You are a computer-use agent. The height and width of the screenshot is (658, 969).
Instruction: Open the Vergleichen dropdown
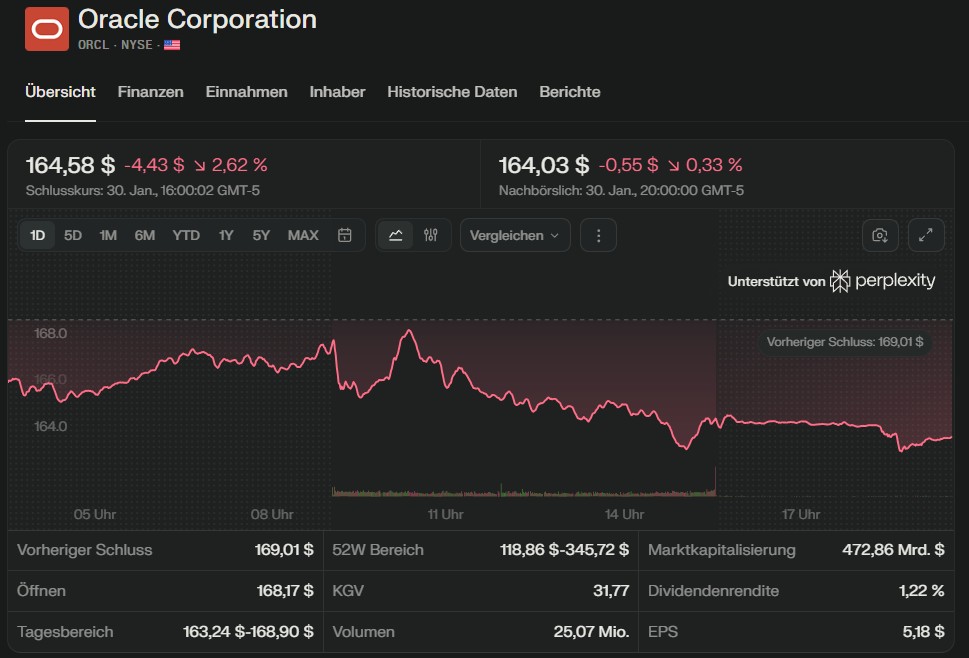point(514,235)
